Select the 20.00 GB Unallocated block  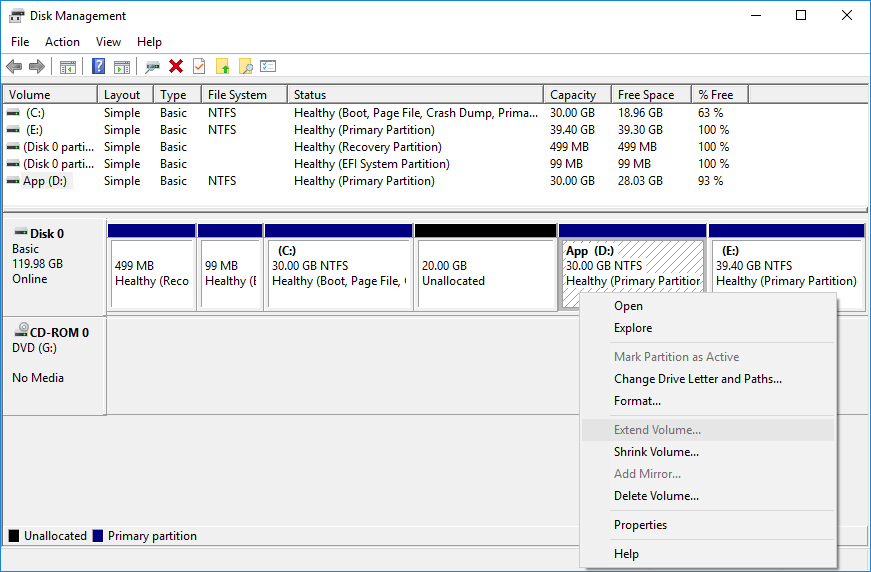pyautogui.click(x=485, y=273)
